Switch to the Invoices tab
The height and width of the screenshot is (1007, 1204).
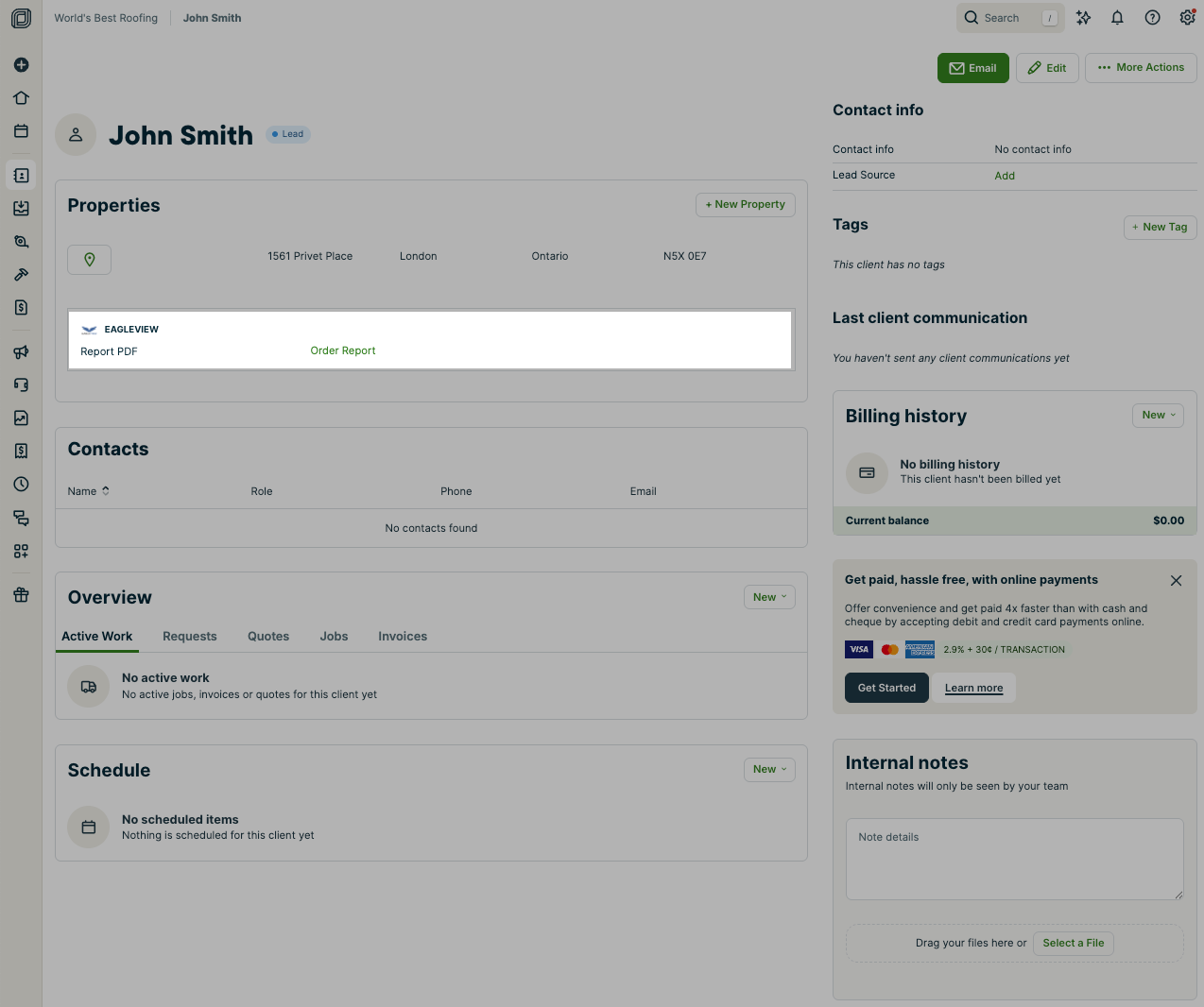pyautogui.click(x=403, y=637)
